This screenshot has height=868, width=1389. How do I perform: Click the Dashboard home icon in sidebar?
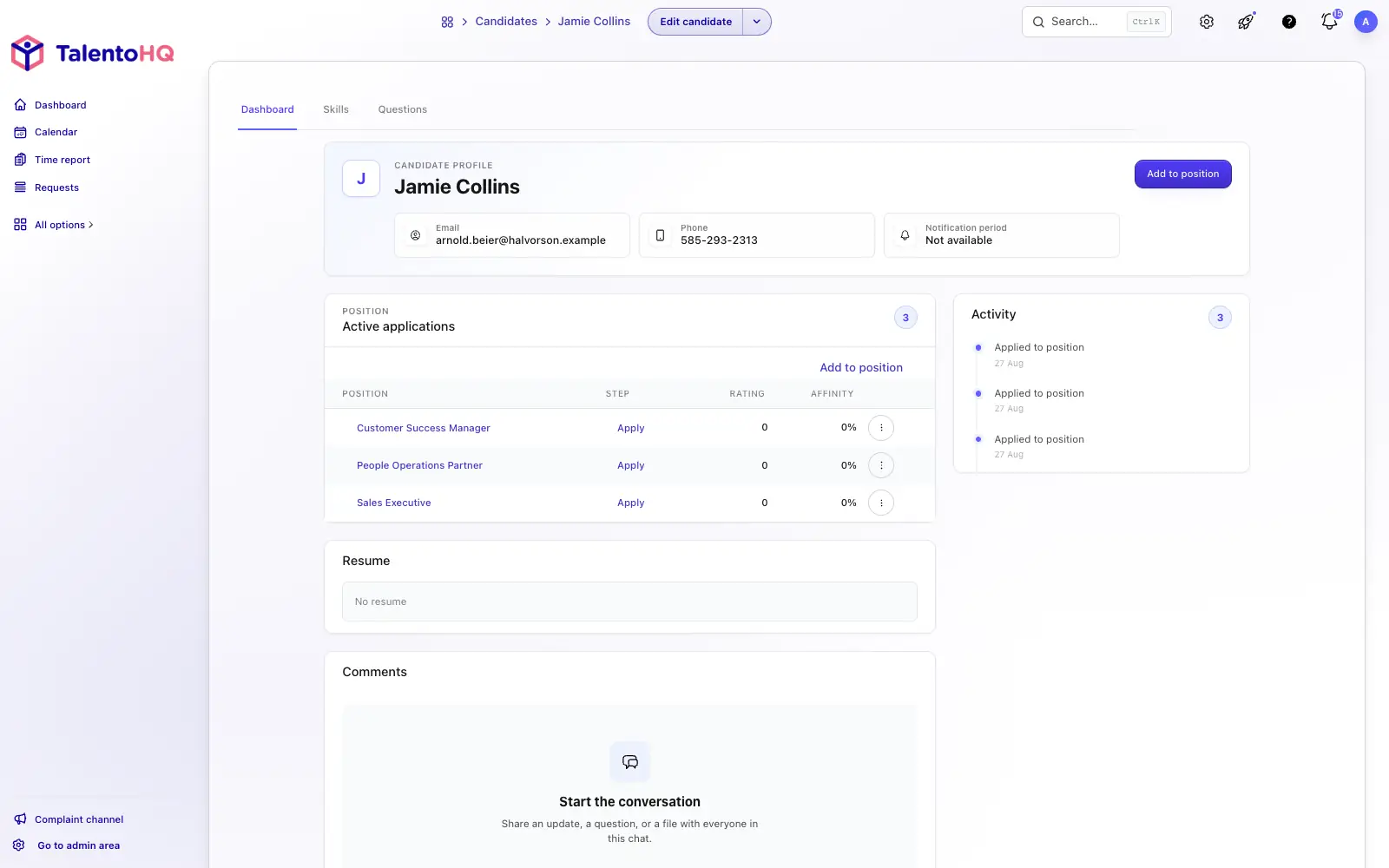pos(20,105)
